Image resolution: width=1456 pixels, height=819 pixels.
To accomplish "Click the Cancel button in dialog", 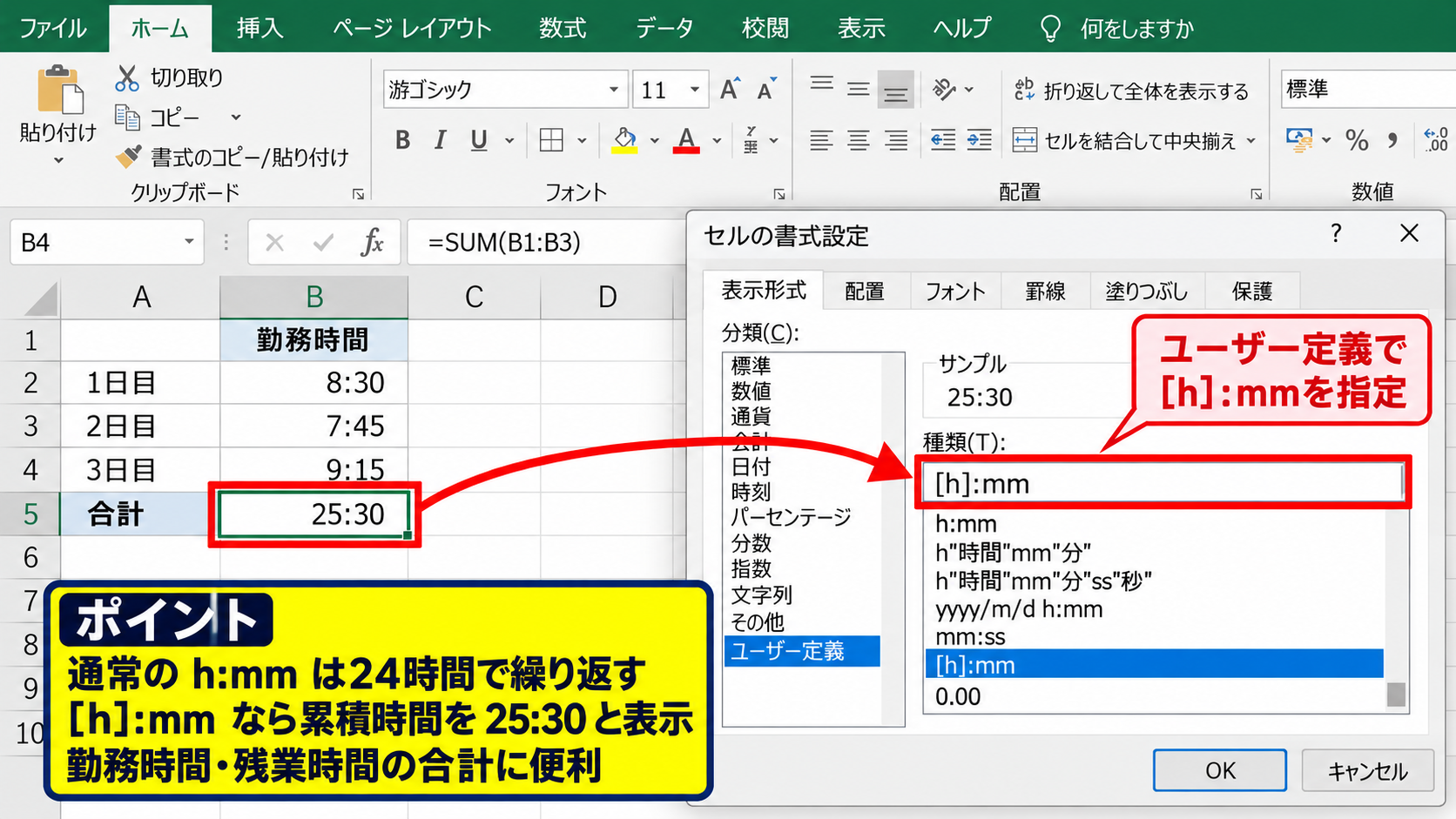I will pyautogui.click(x=1367, y=770).
